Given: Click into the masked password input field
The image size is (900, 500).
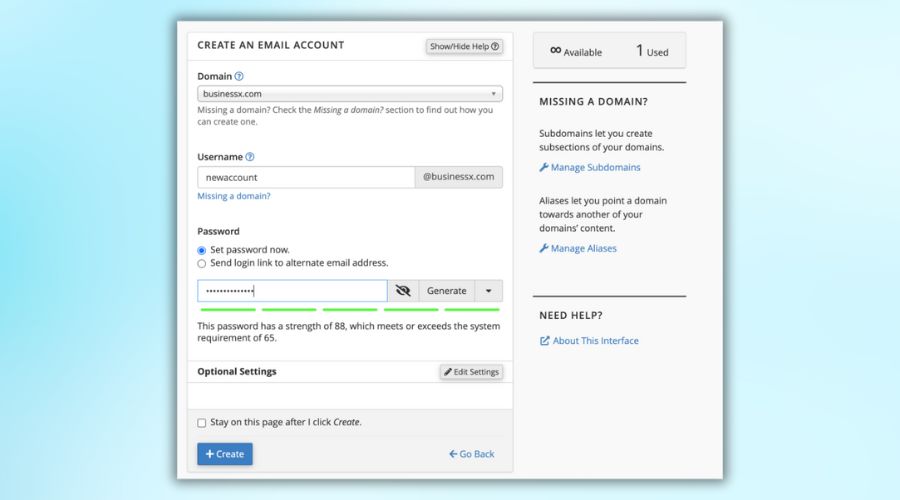Looking at the screenshot, I should 292,290.
